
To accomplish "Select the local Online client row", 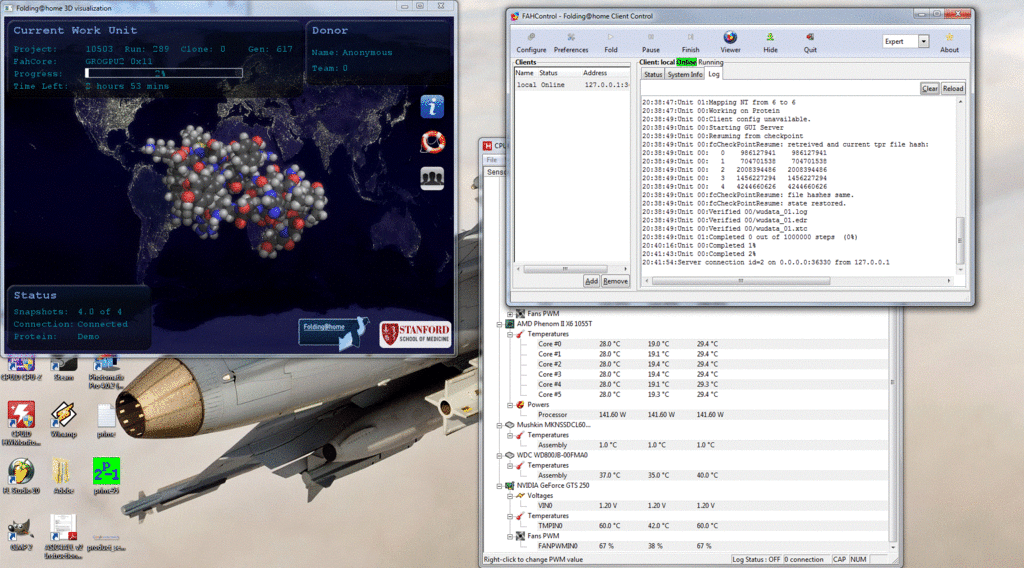I will pyautogui.click(x=572, y=85).
